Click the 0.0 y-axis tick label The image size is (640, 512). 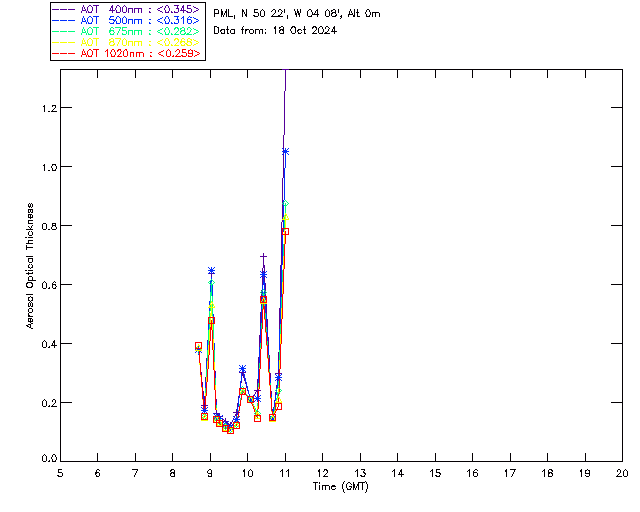tap(49, 459)
